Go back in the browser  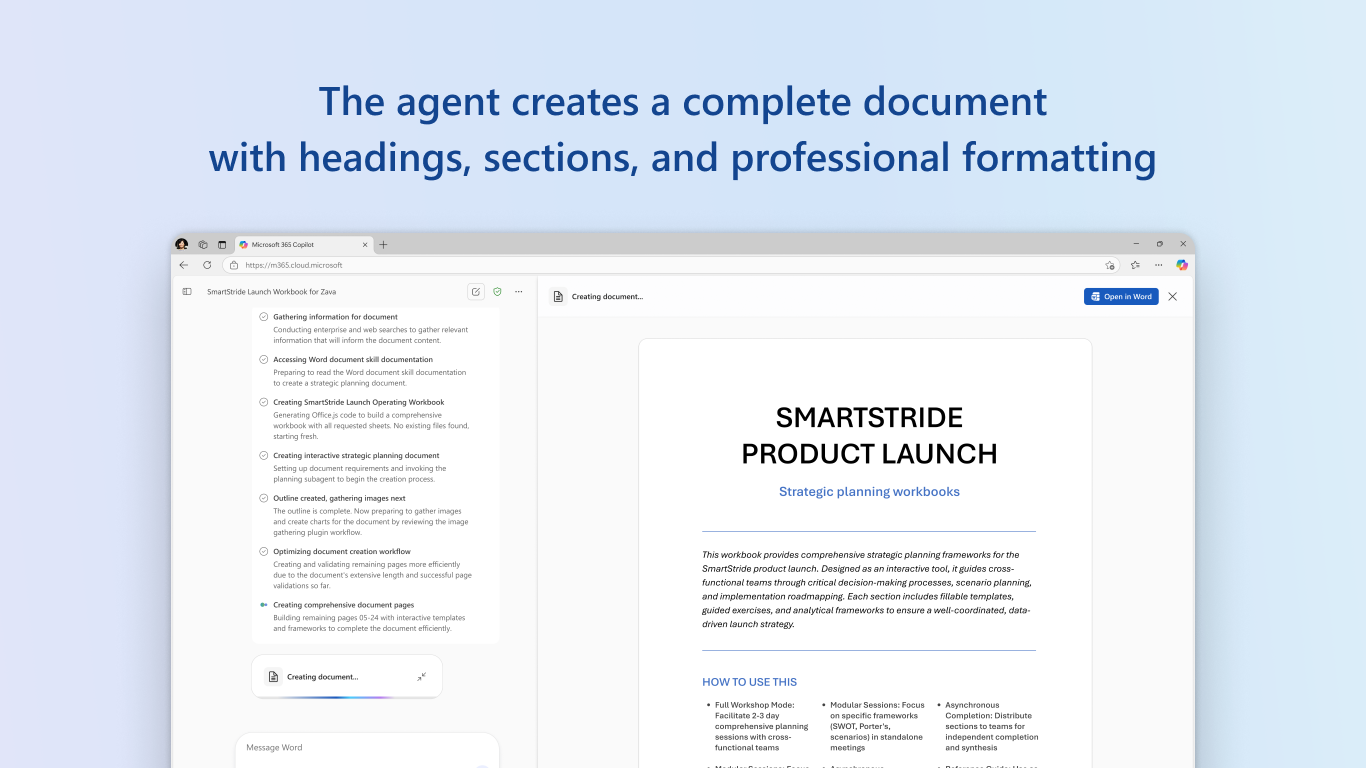click(183, 265)
